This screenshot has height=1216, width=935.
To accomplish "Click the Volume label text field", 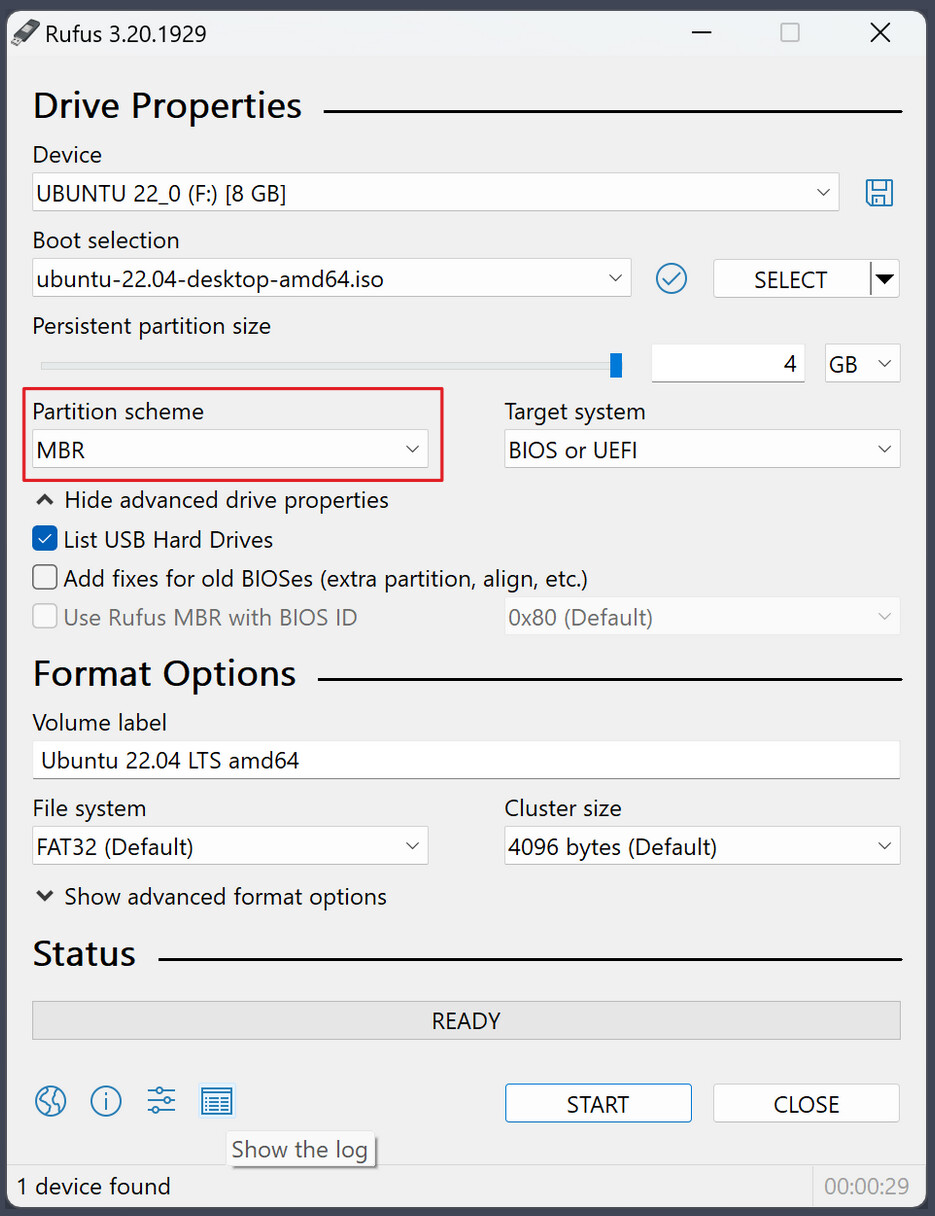I will coord(466,761).
